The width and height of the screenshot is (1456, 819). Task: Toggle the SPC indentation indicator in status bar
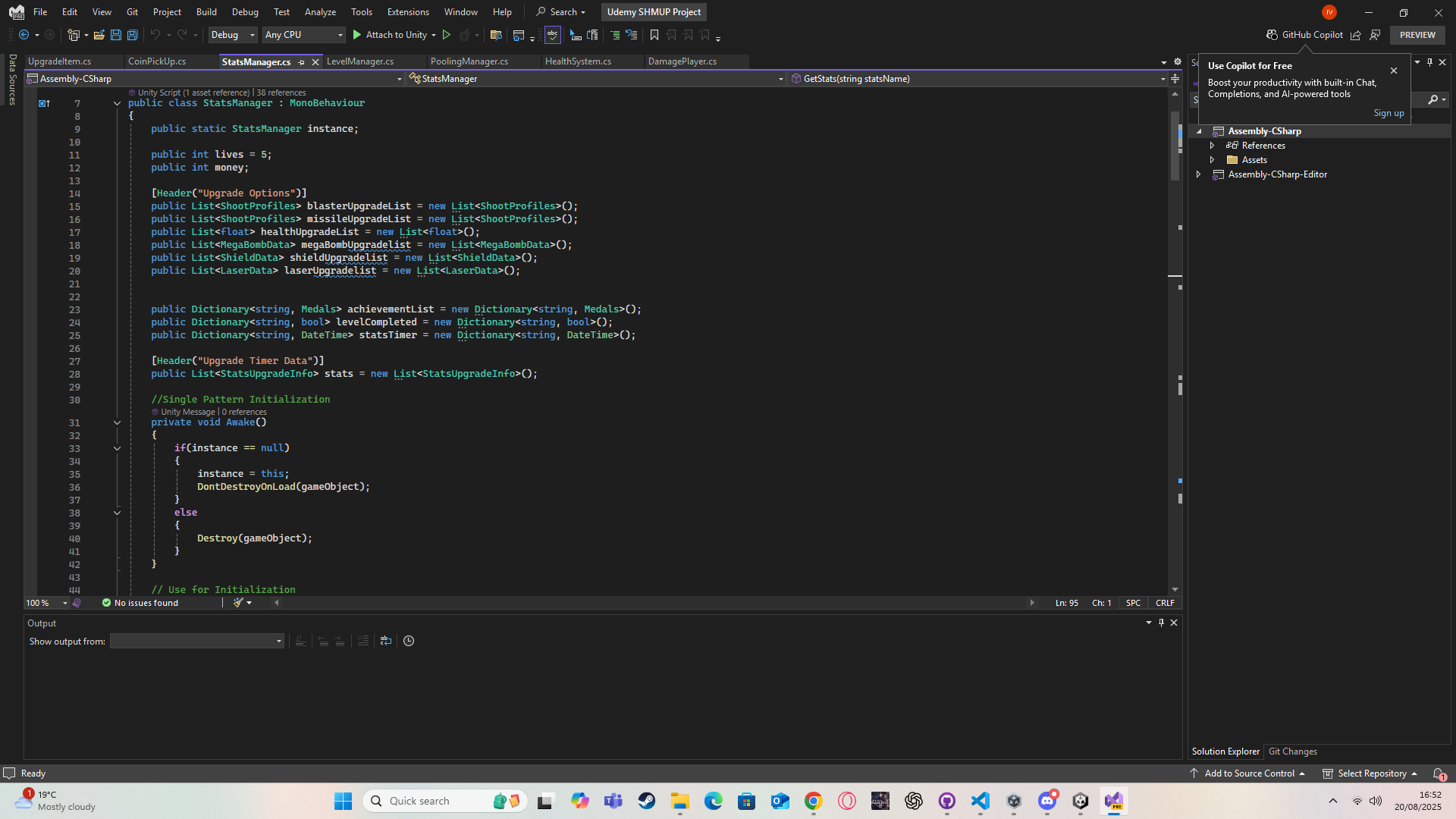click(x=1133, y=603)
